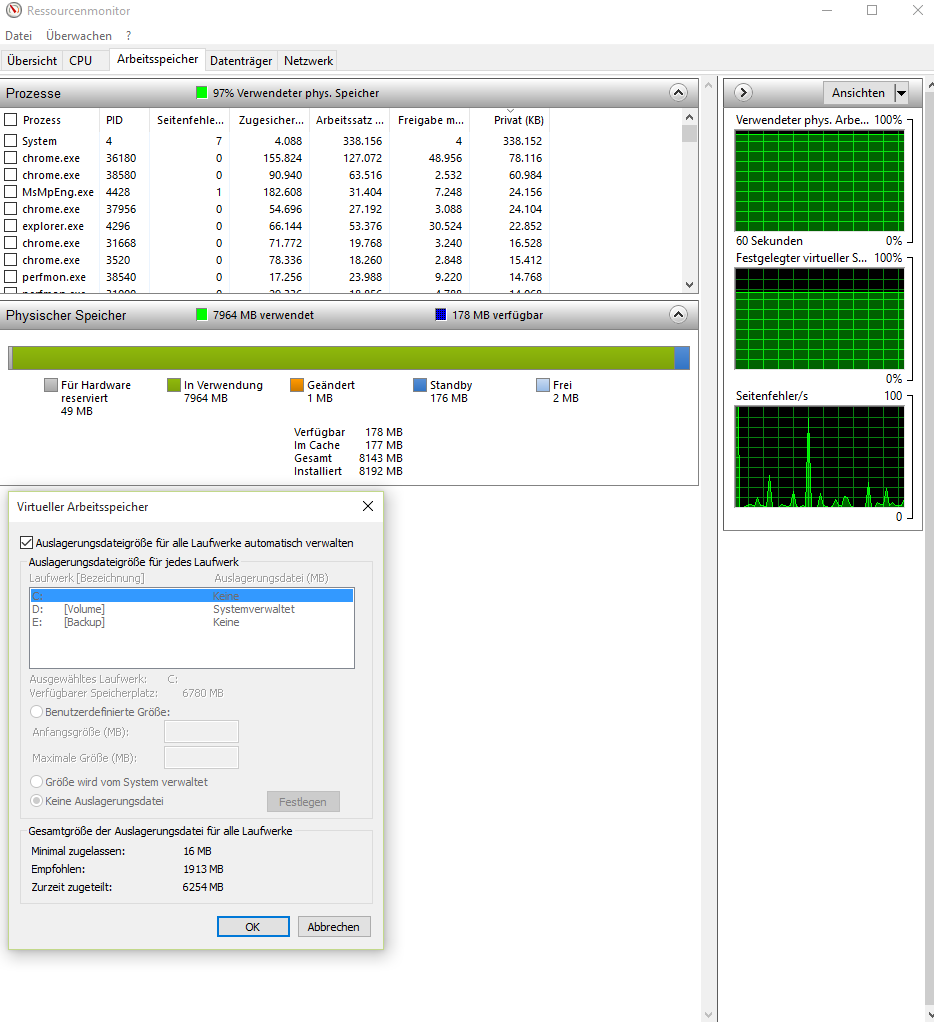Confirm the dialog with OK
The height and width of the screenshot is (1022, 934).
[253, 927]
